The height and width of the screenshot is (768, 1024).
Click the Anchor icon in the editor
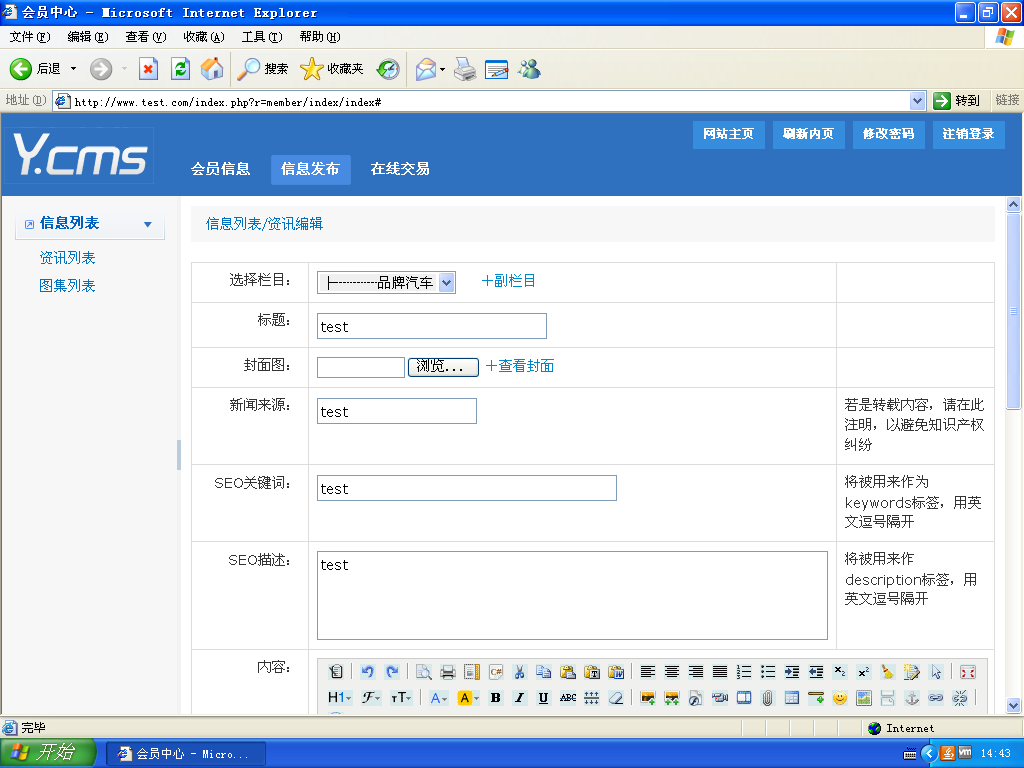click(912, 697)
